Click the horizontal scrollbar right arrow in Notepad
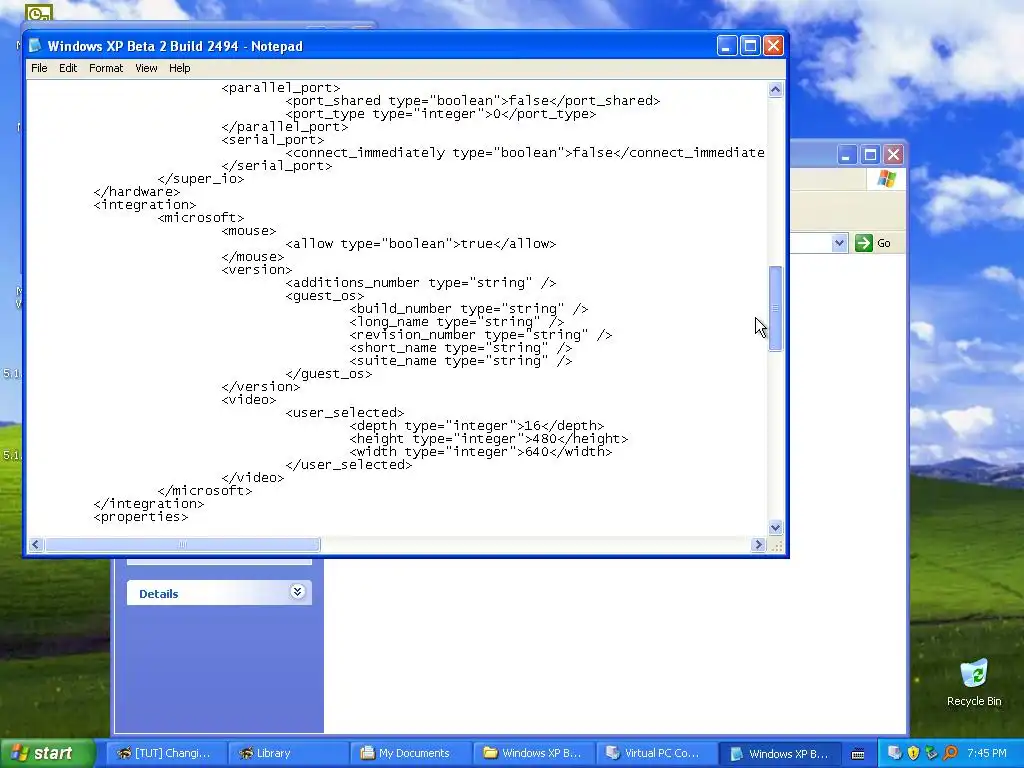This screenshot has height=768, width=1024. pos(758,545)
